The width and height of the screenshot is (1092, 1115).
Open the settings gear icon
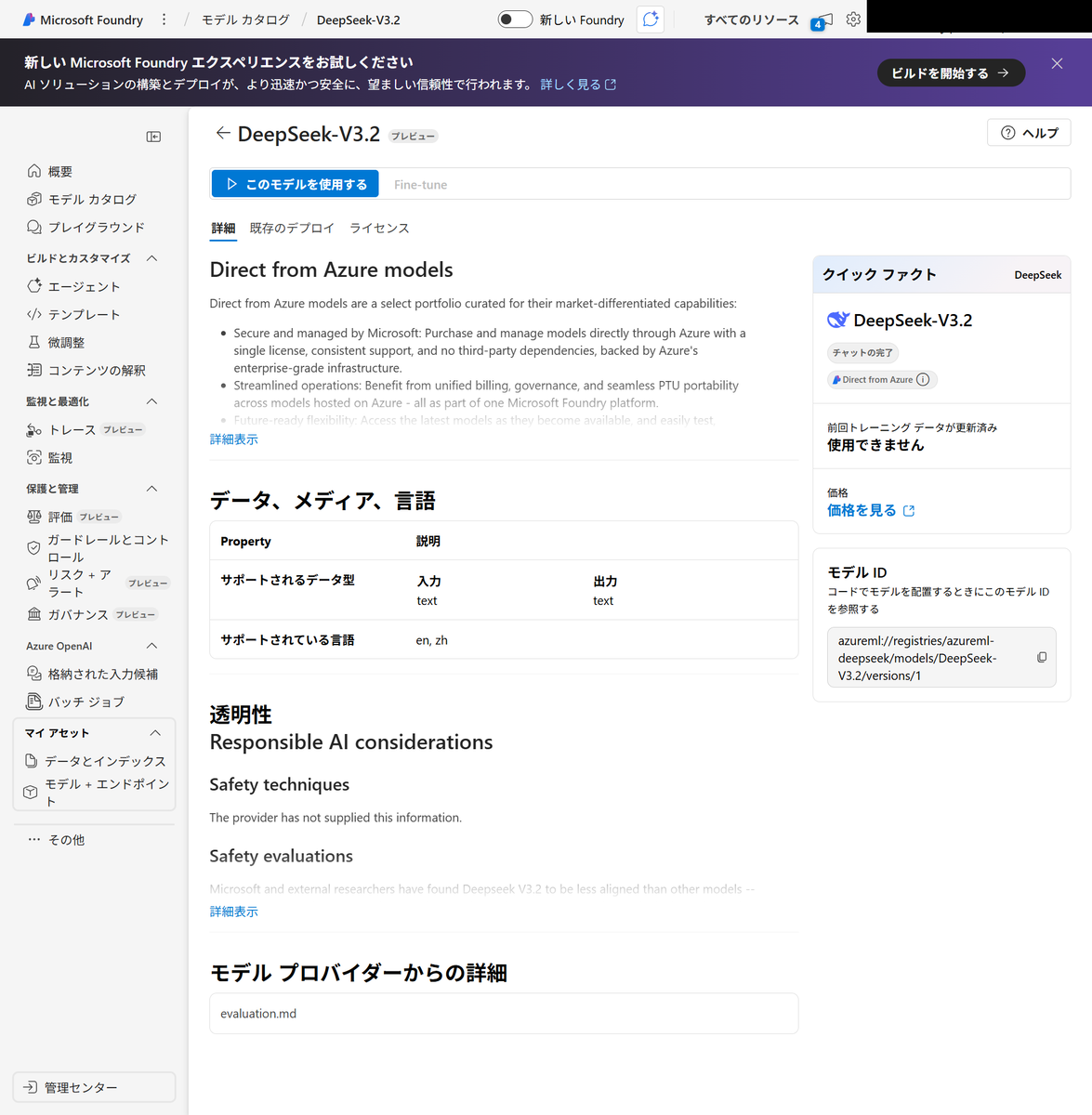coord(853,20)
